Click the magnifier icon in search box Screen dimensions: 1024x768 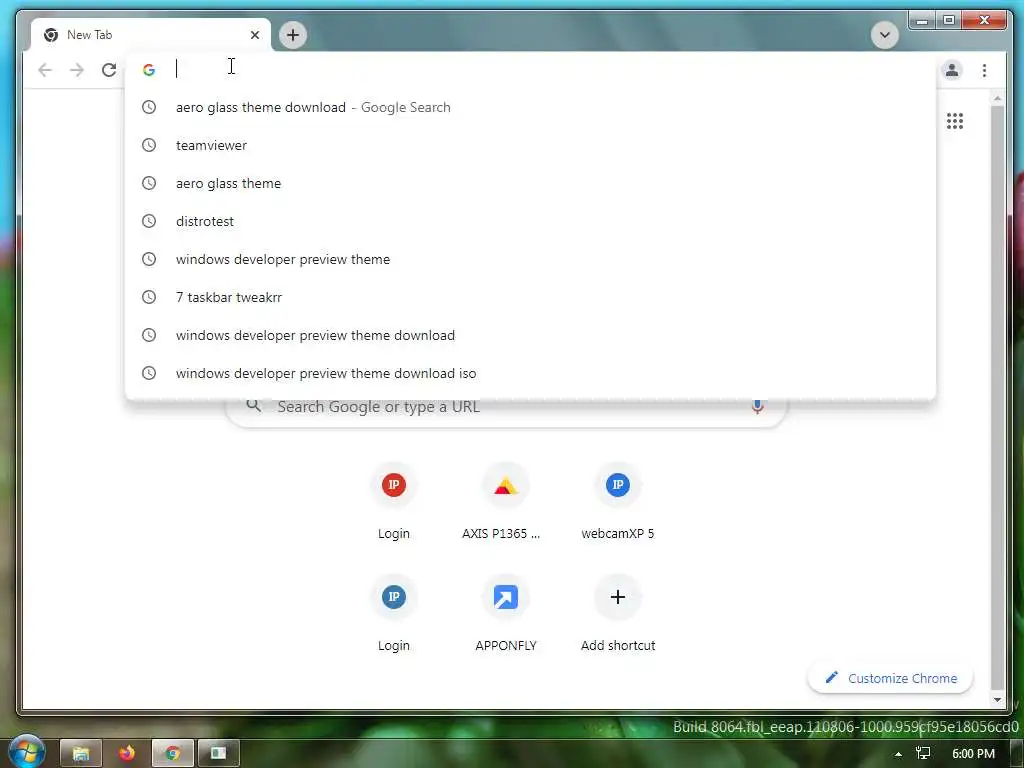pyautogui.click(x=253, y=406)
